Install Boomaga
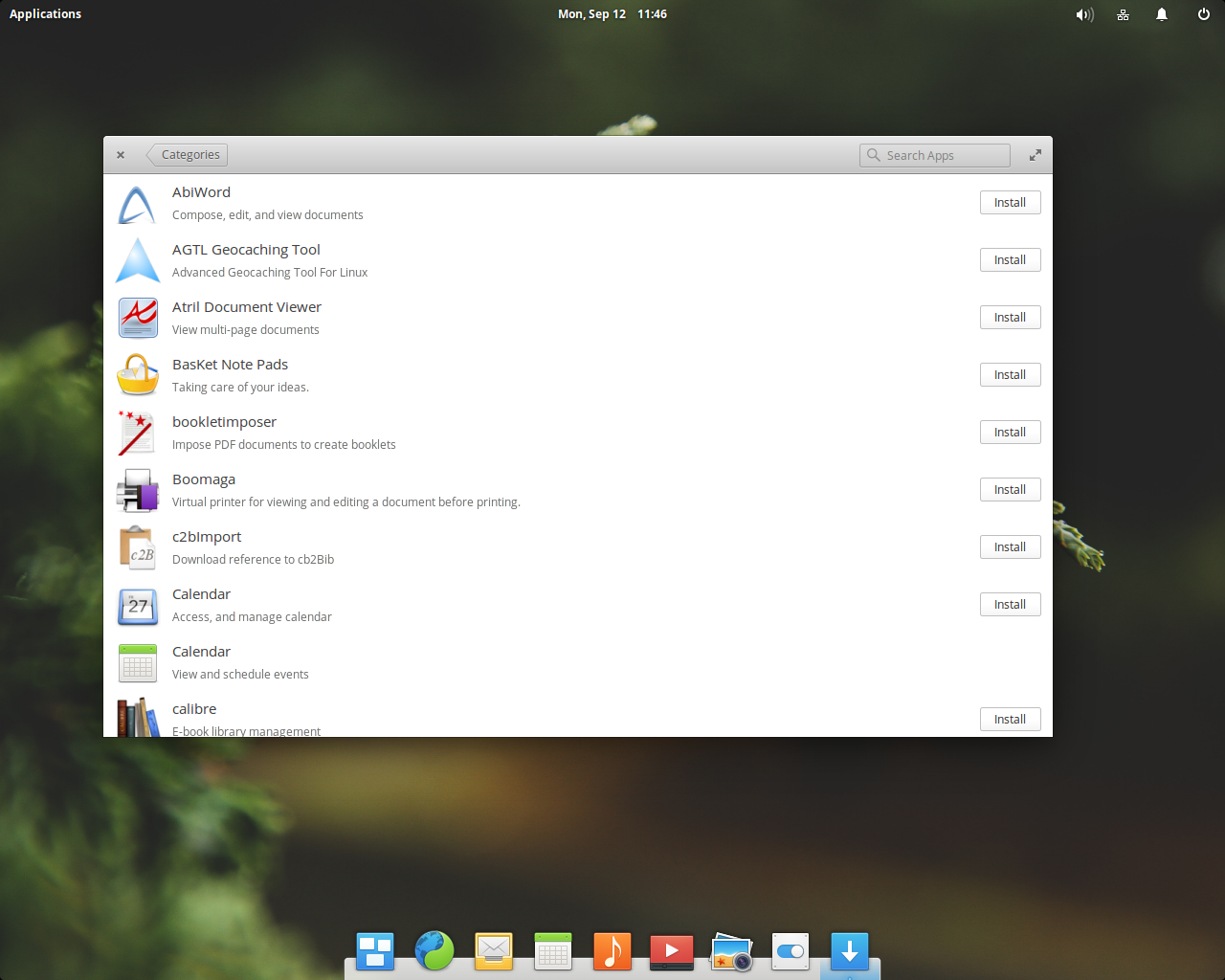 (1010, 490)
